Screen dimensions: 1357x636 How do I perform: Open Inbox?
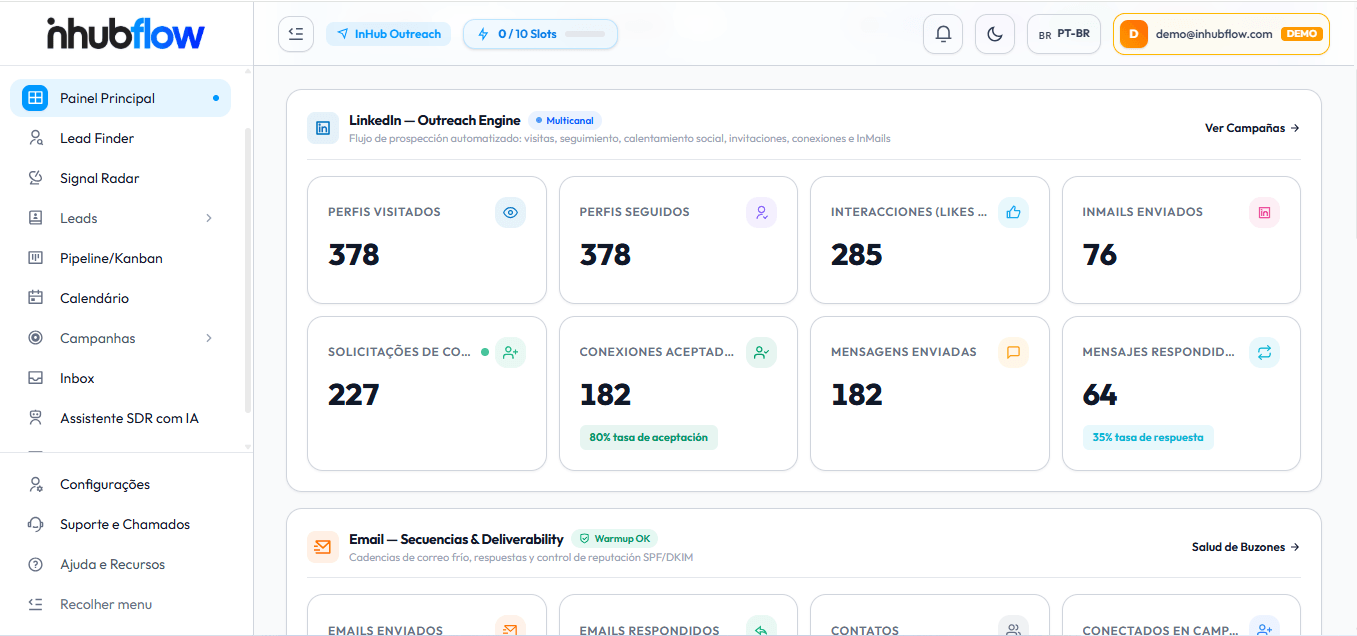(120, 378)
